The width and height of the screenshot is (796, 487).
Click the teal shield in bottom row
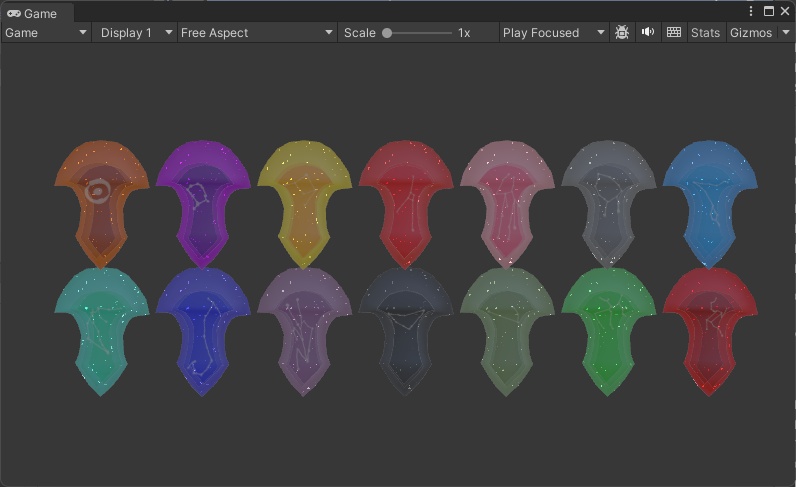pos(102,332)
